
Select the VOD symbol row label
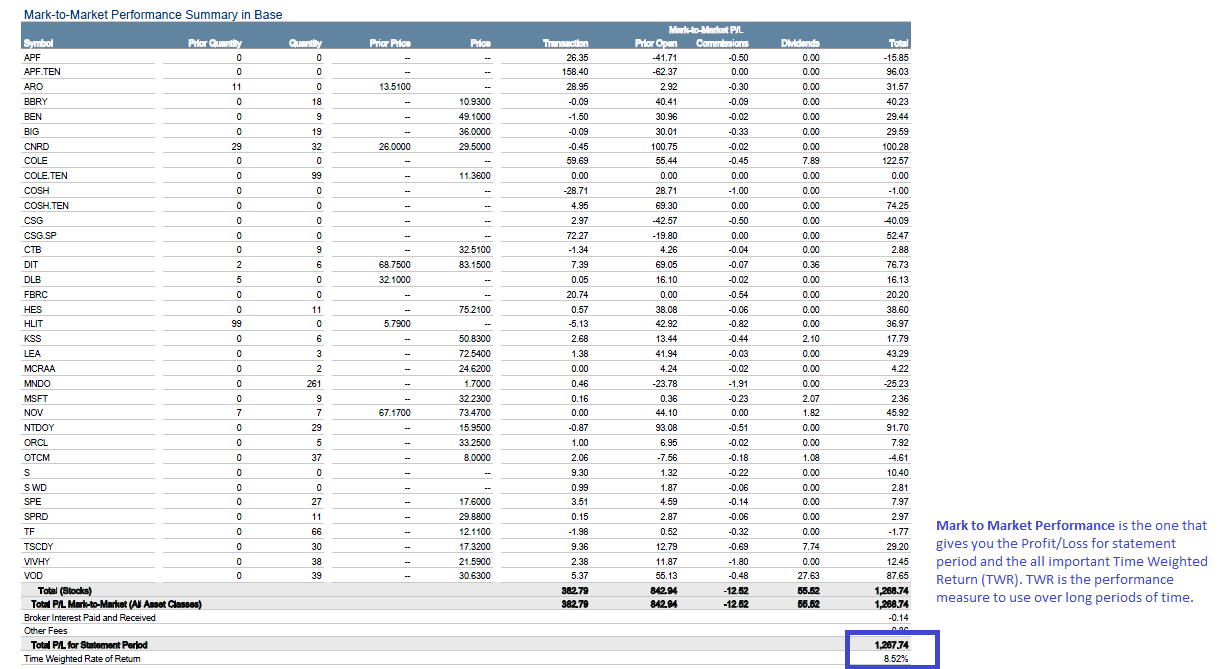34,576
